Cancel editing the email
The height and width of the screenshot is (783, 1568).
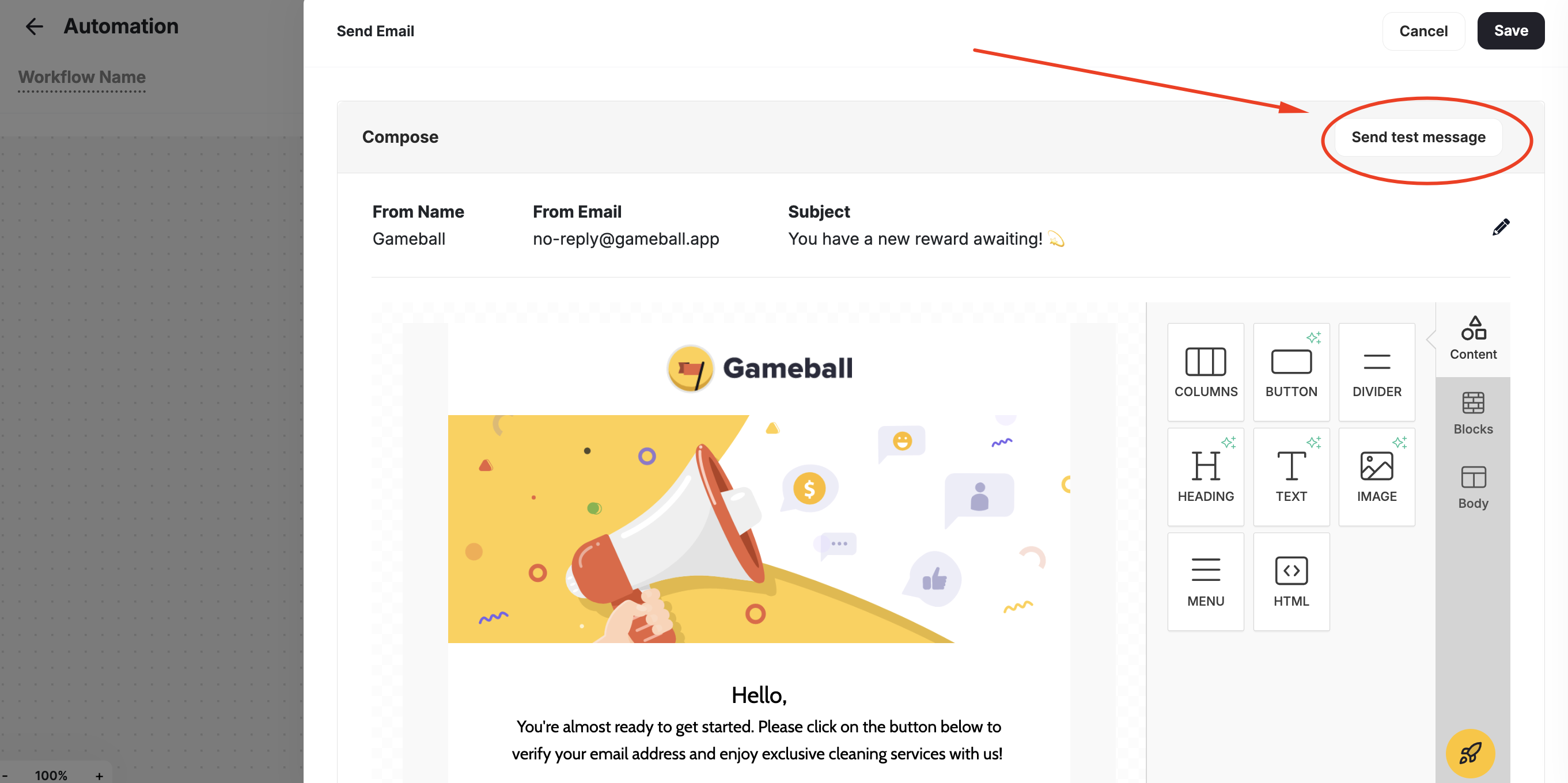click(x=1423, y=31)
